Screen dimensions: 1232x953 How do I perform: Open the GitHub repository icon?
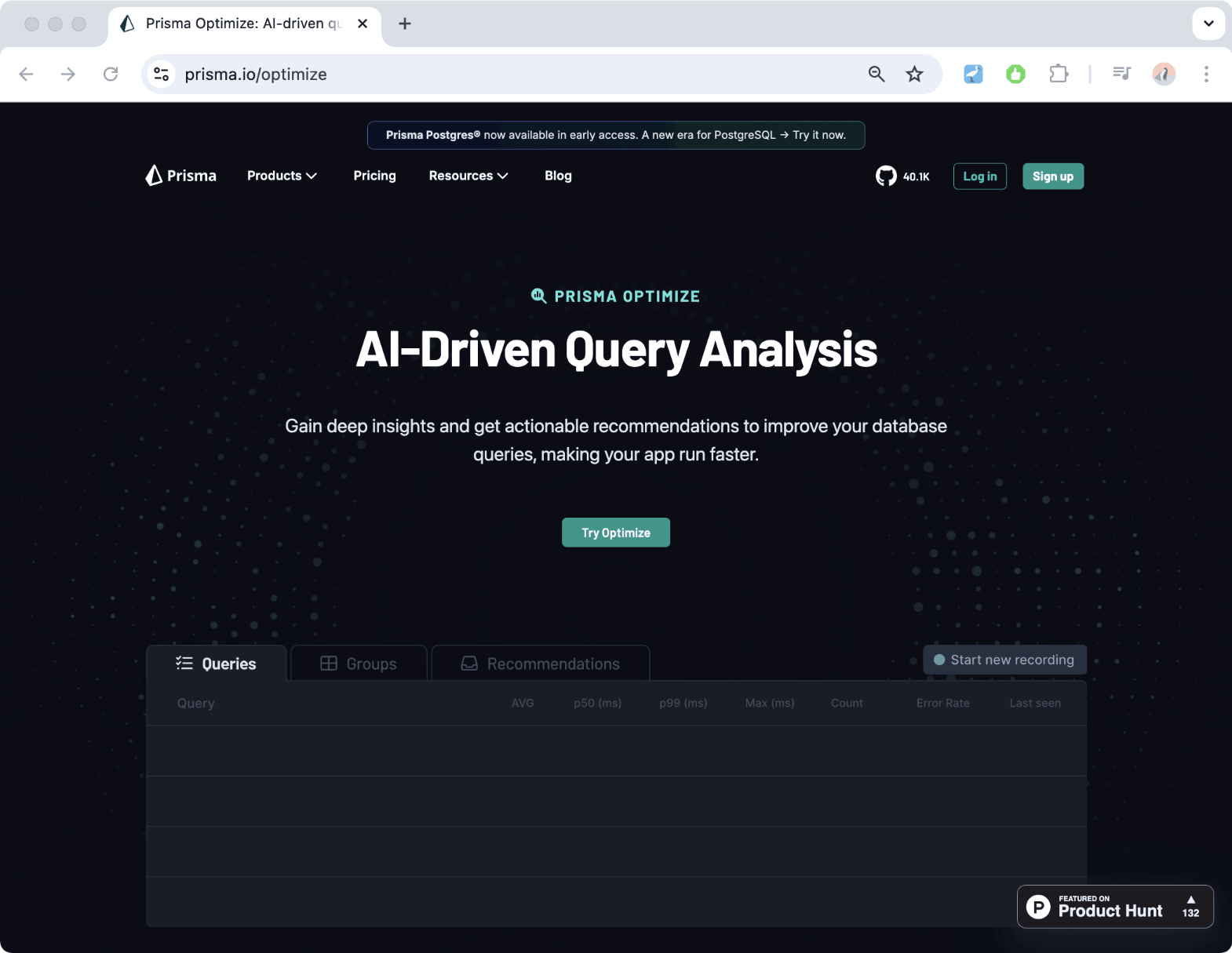[x=886, y=176]
